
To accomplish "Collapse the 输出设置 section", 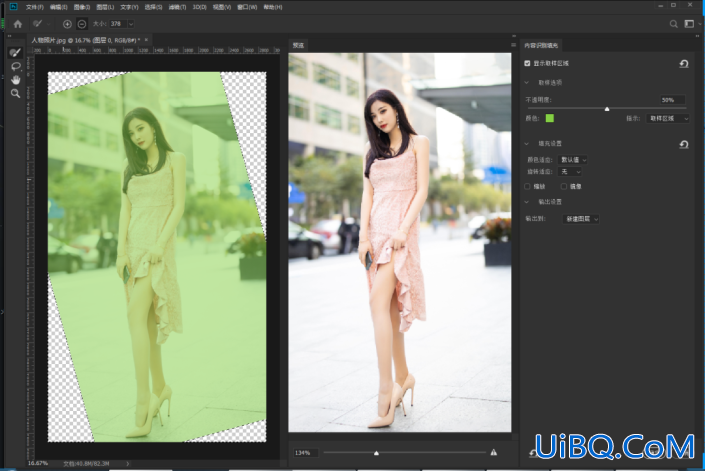I will coord(527,202).
